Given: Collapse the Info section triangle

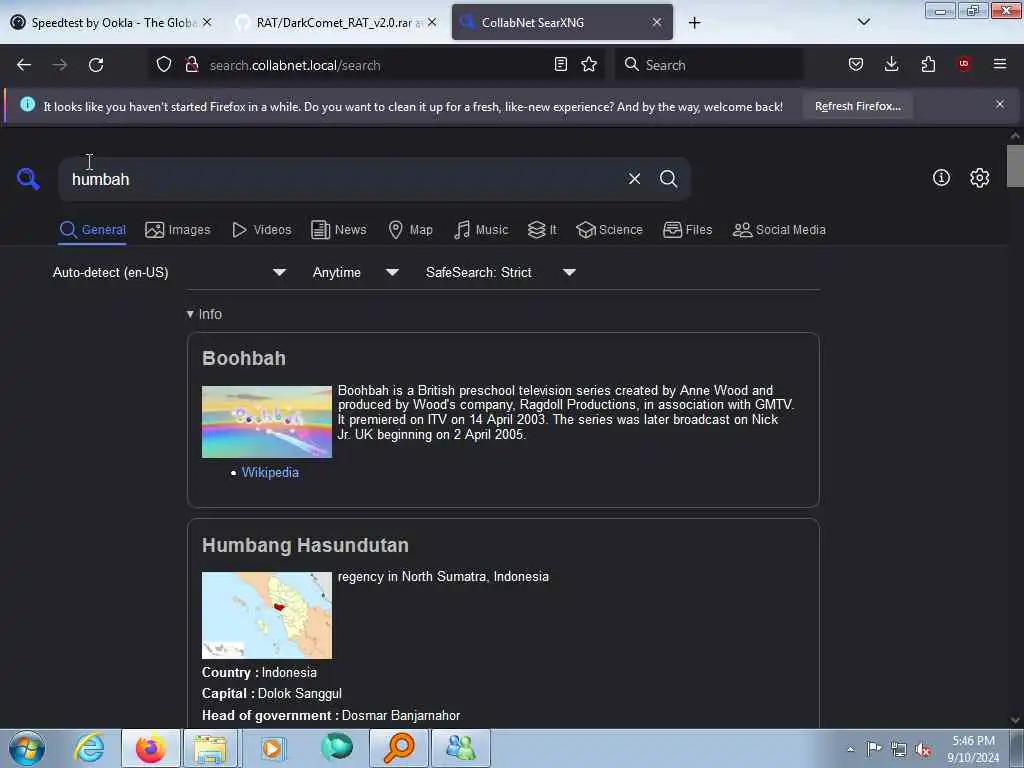Looking at the screenshot, I should 190,314.
